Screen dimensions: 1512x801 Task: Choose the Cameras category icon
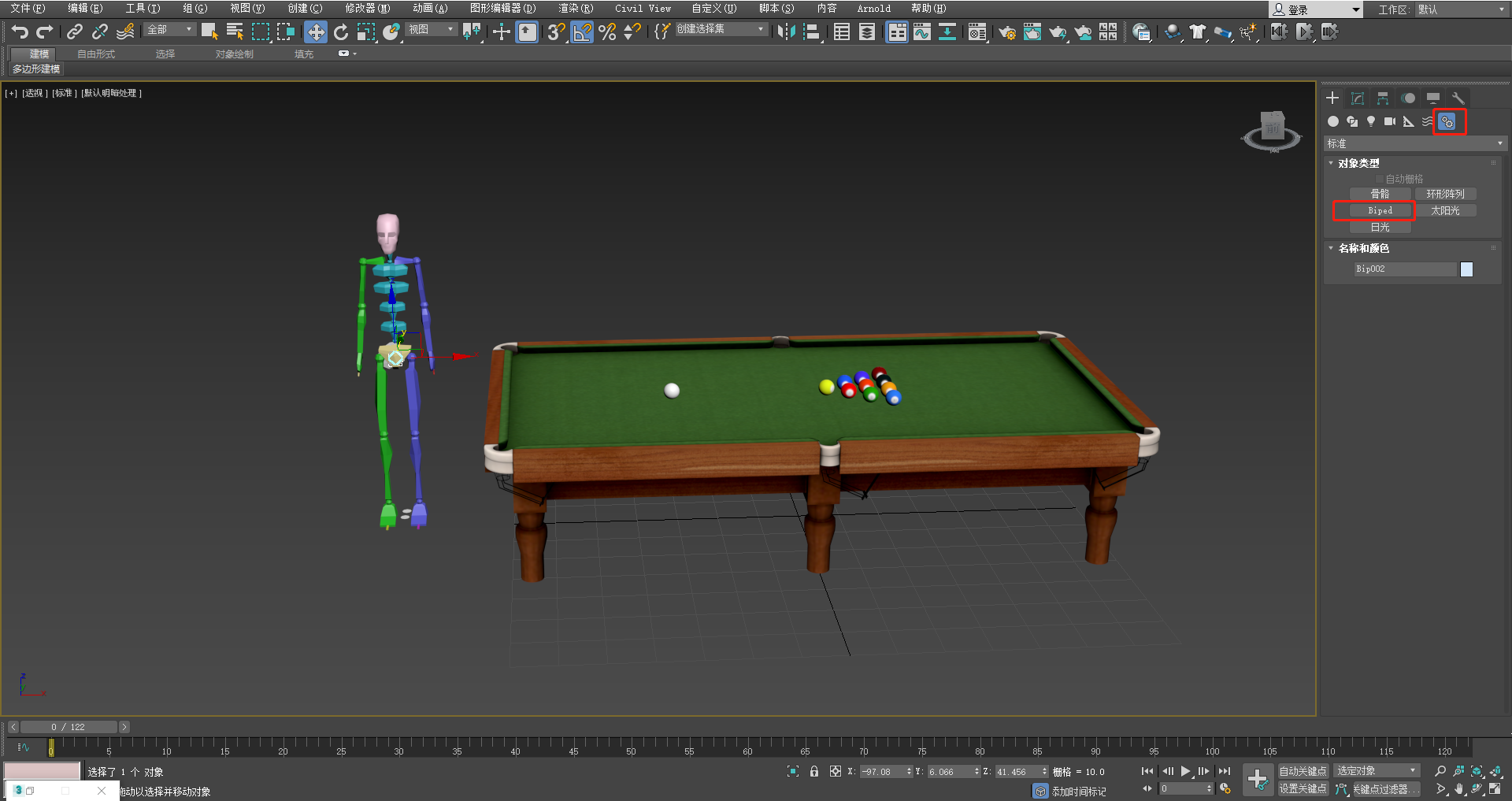point(1390,121)
